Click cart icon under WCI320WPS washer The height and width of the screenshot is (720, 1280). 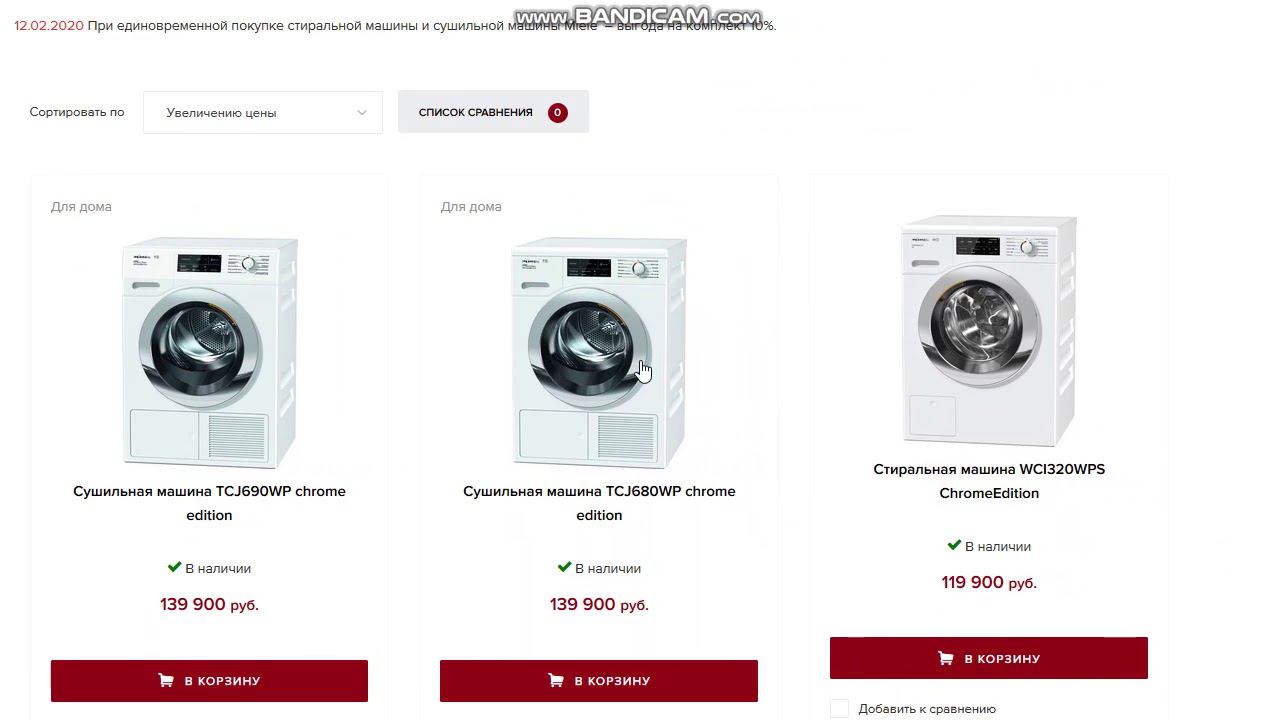946,659
